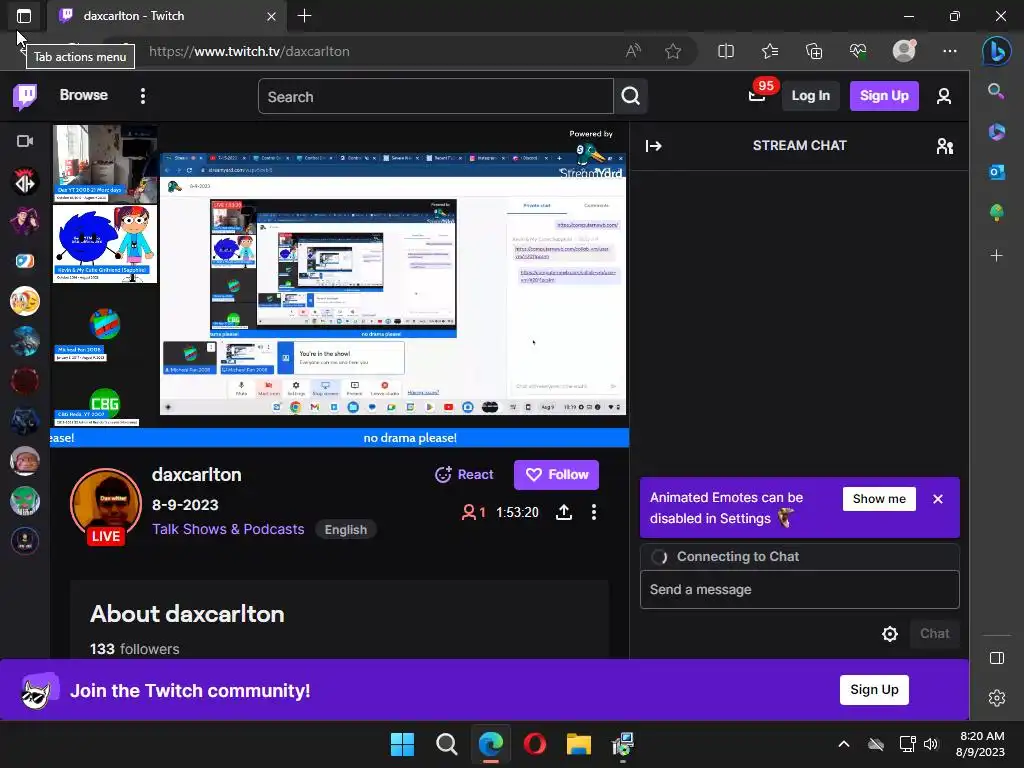Open the 8:20 AM taskbar clock

[981, 744]
